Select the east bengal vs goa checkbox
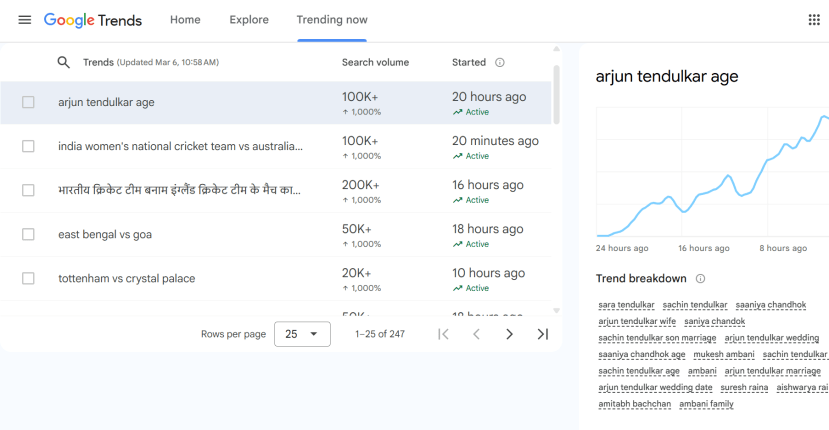This screenshot has width=829, height=430. [x=28, y=234]
